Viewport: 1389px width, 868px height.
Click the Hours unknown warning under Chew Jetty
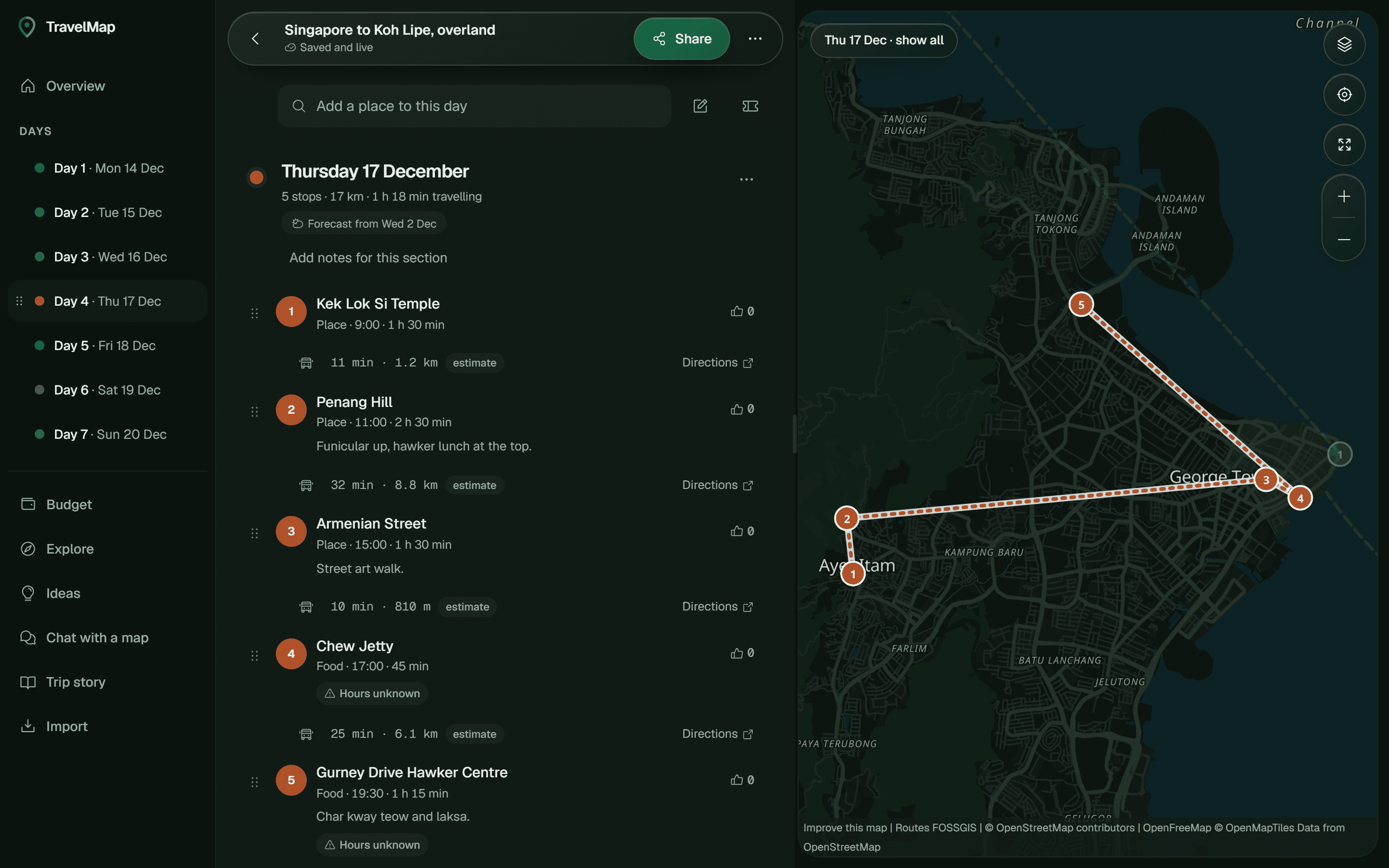click(x=372, y=693)
